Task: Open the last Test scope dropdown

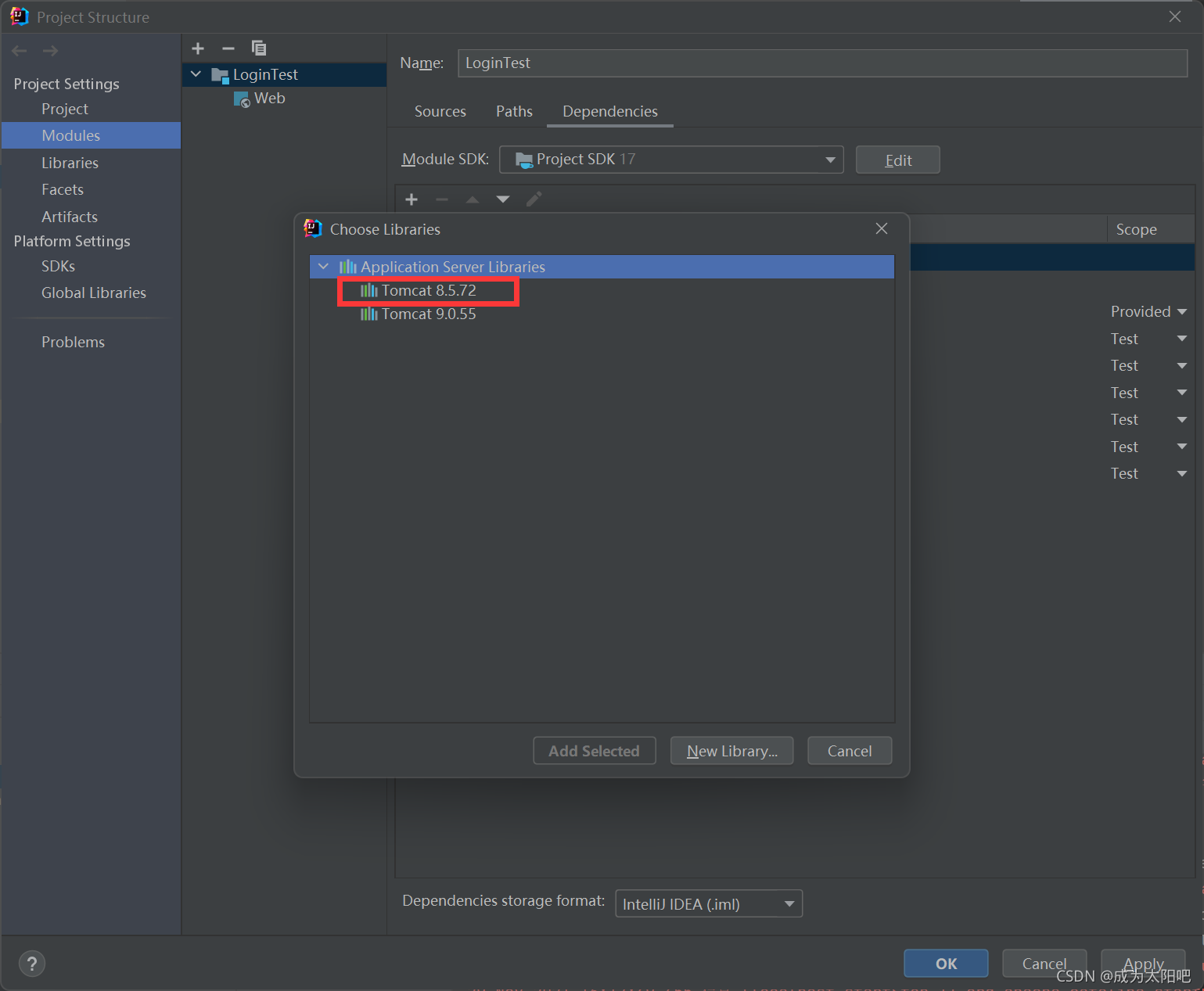Action: pos(1148,473)
